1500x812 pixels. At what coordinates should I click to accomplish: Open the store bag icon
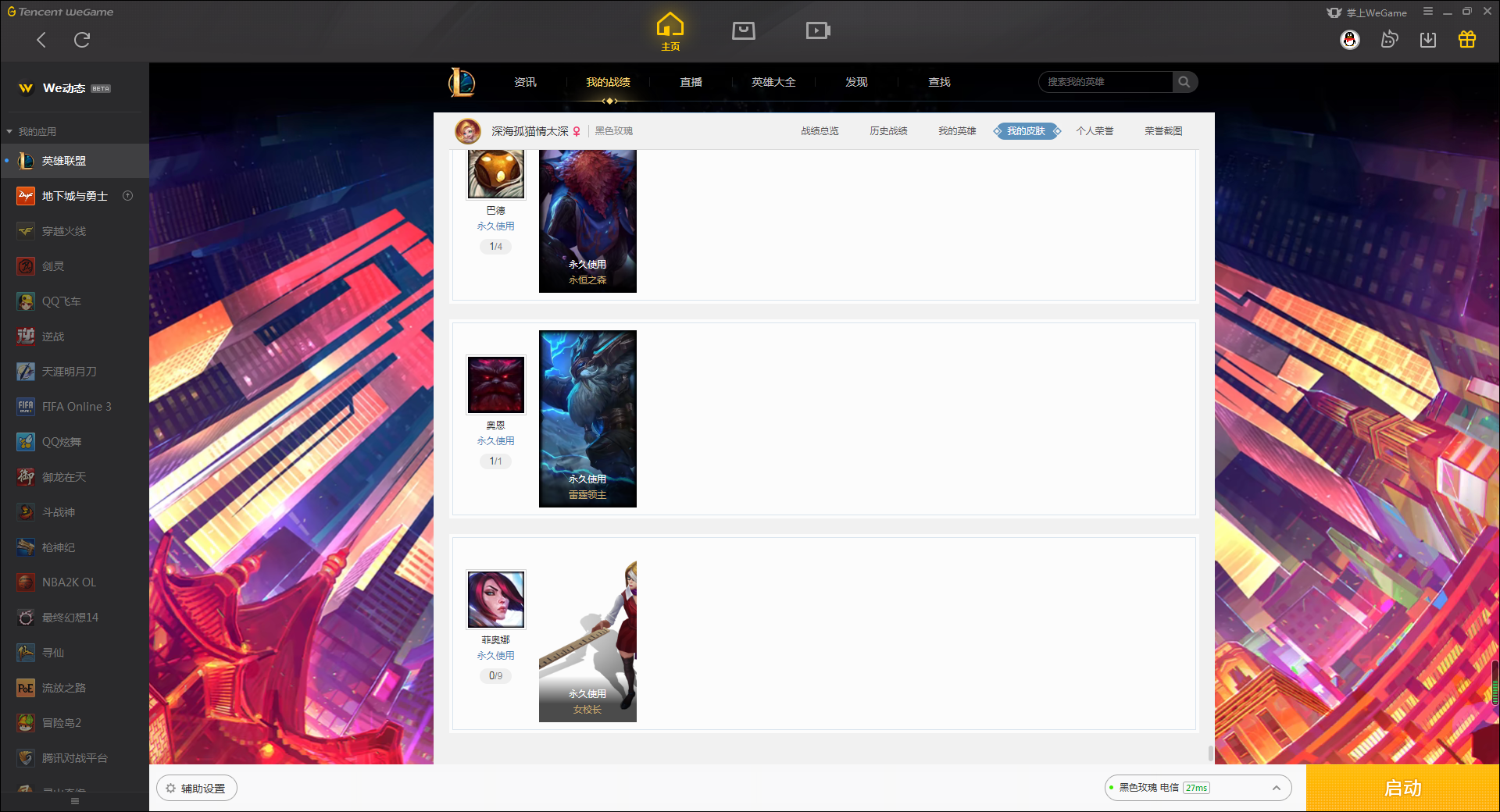pyautogui.click(x=744, y=30)
